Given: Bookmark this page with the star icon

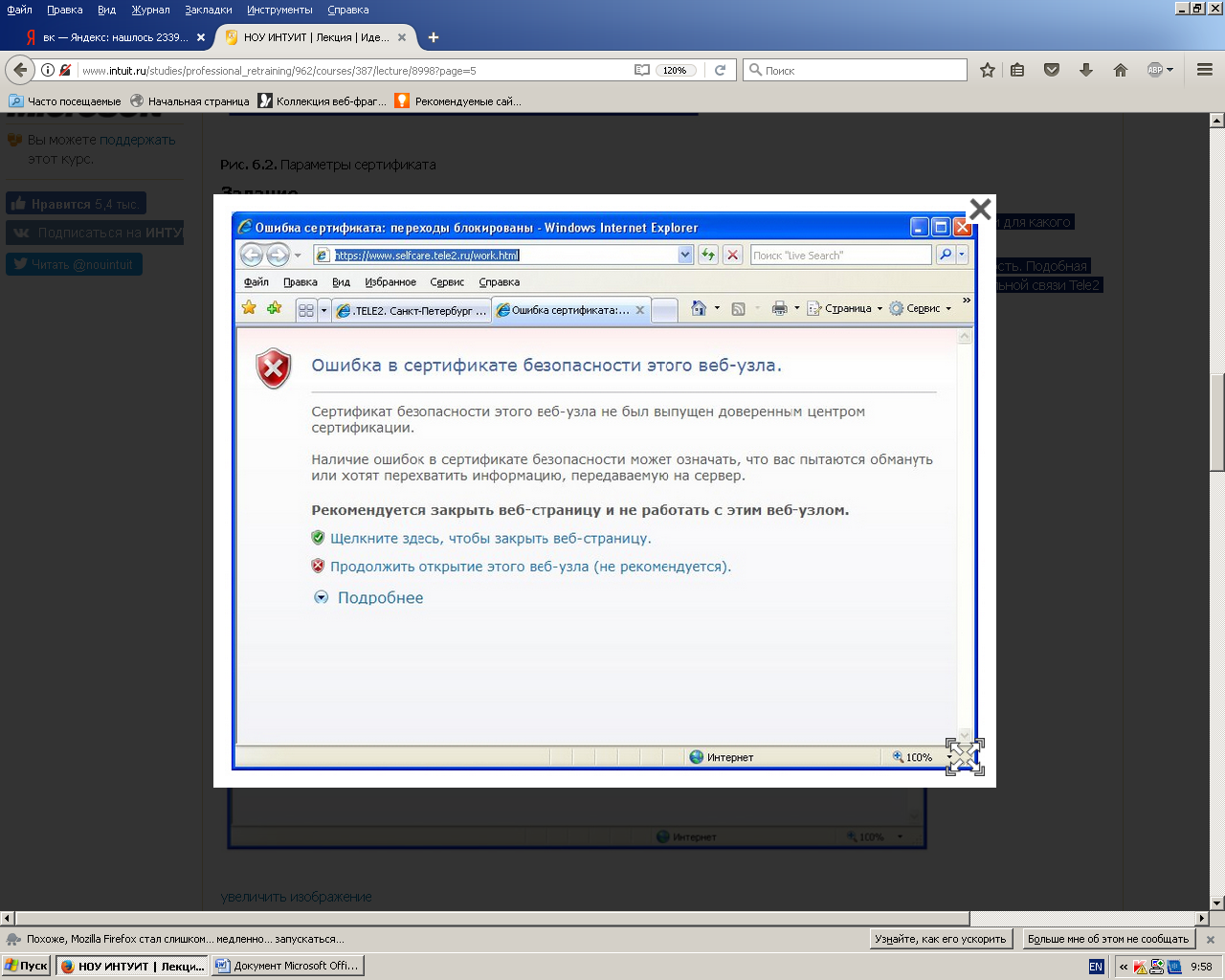Looking at the screenshot, I should (988, 70).
